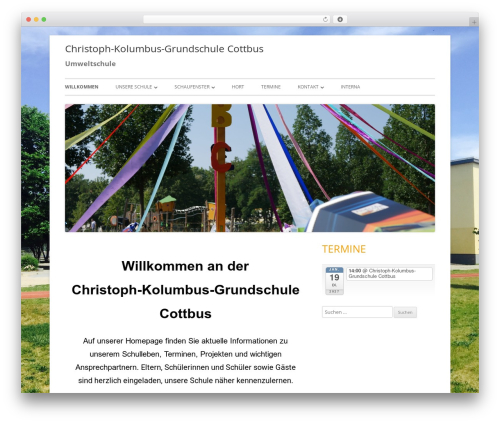Click the TERMINE widget heading

click(x=344, y=249)
